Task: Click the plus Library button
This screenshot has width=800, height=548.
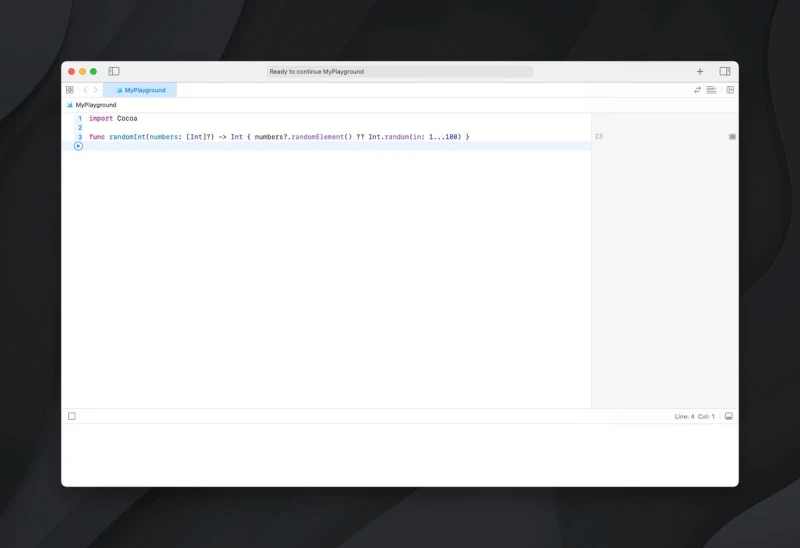Action: coord(700,72)
